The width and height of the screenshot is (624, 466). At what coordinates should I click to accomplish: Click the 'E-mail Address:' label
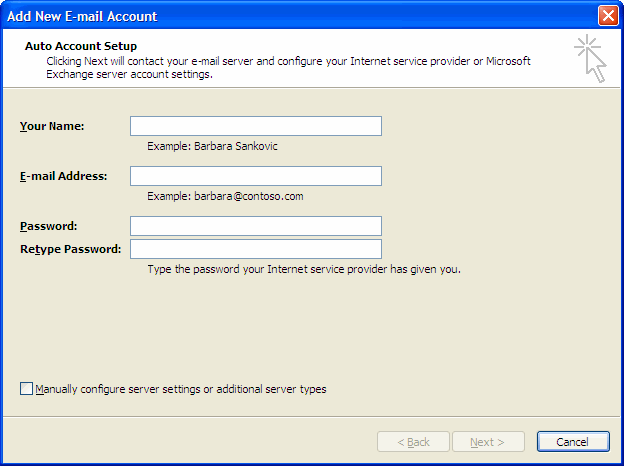pyautogui.click(x=64, y=176)
